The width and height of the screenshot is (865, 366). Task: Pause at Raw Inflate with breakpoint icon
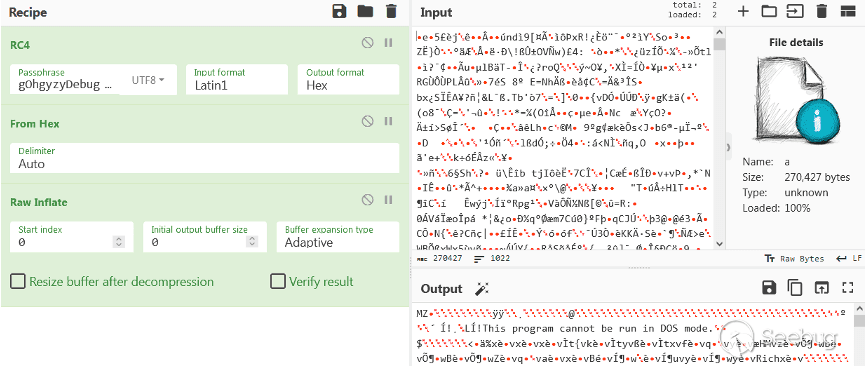388,199
